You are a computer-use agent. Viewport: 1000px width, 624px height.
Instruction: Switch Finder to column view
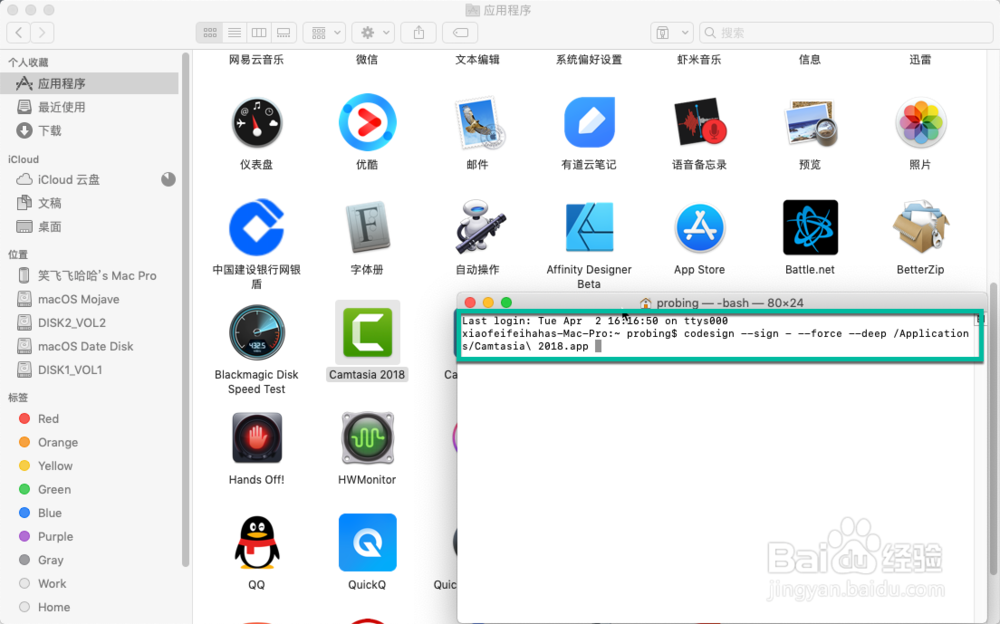(x=259, y=32)
